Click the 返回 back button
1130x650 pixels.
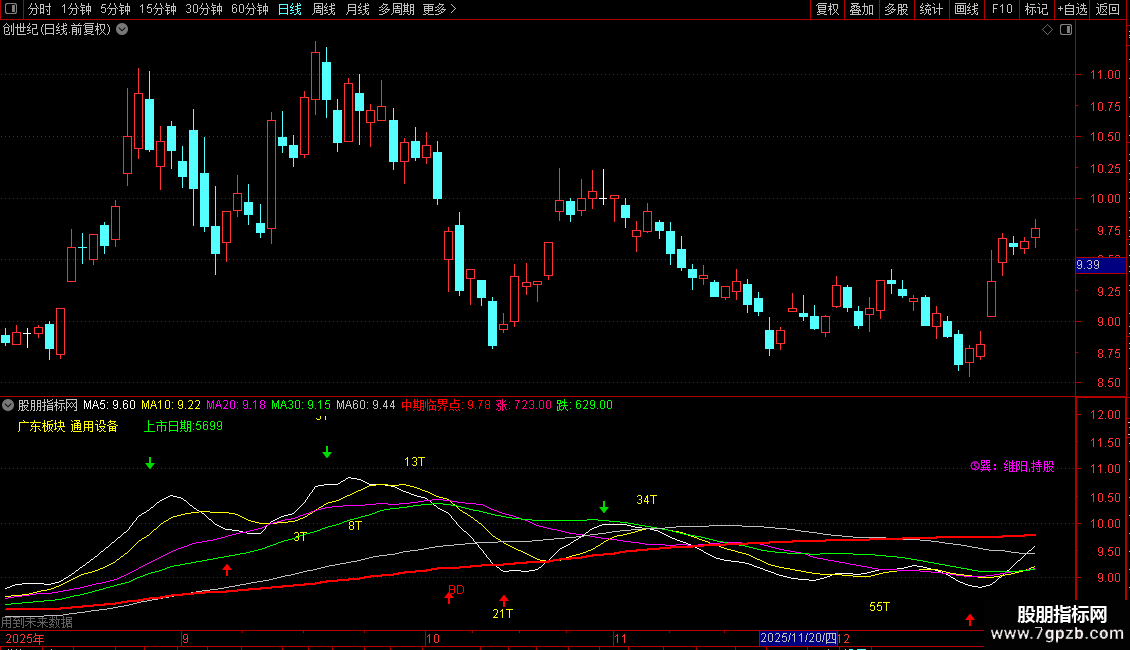(x=1108, y=9)
